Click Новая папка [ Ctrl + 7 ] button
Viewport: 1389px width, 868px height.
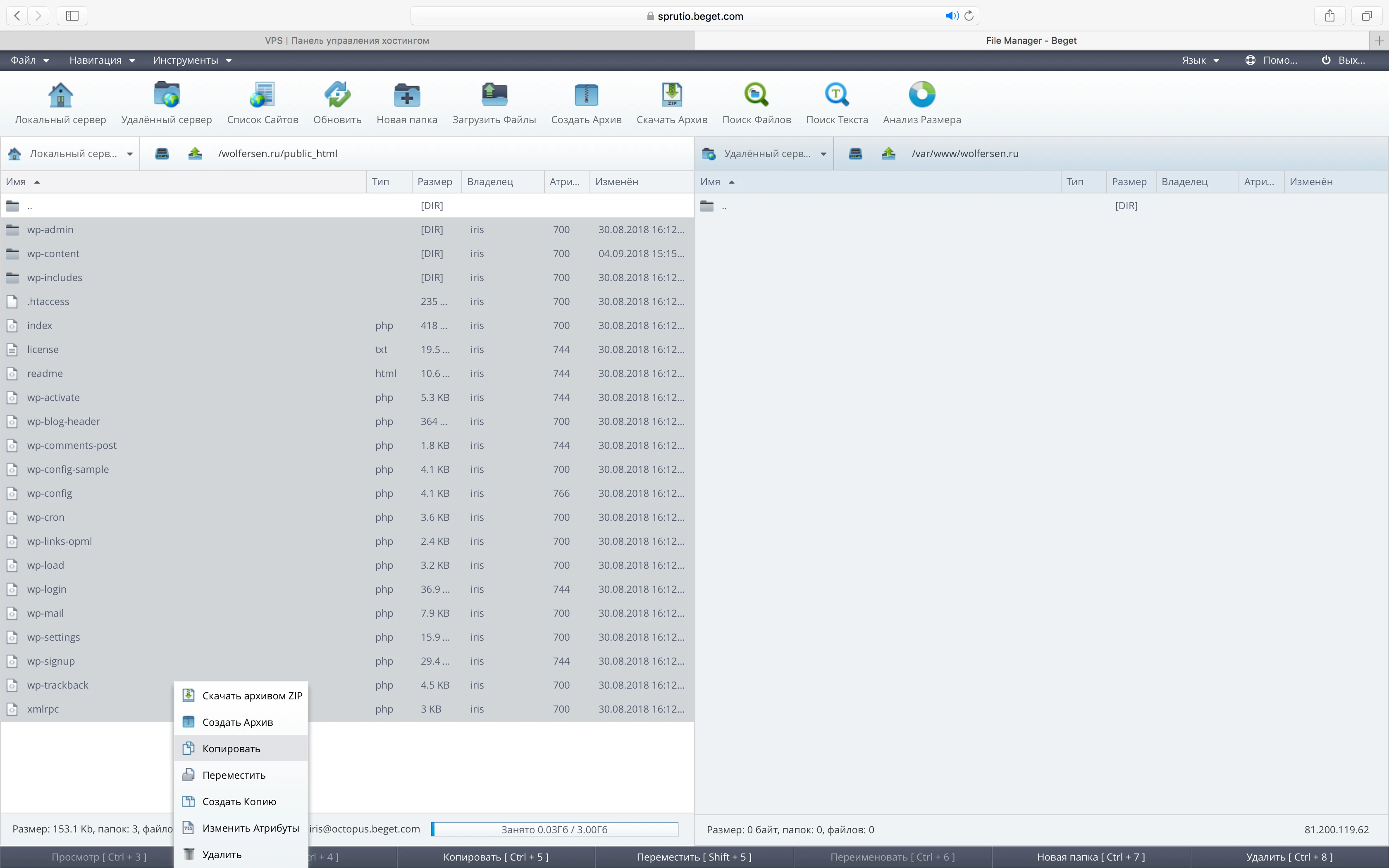[1091, 856]
